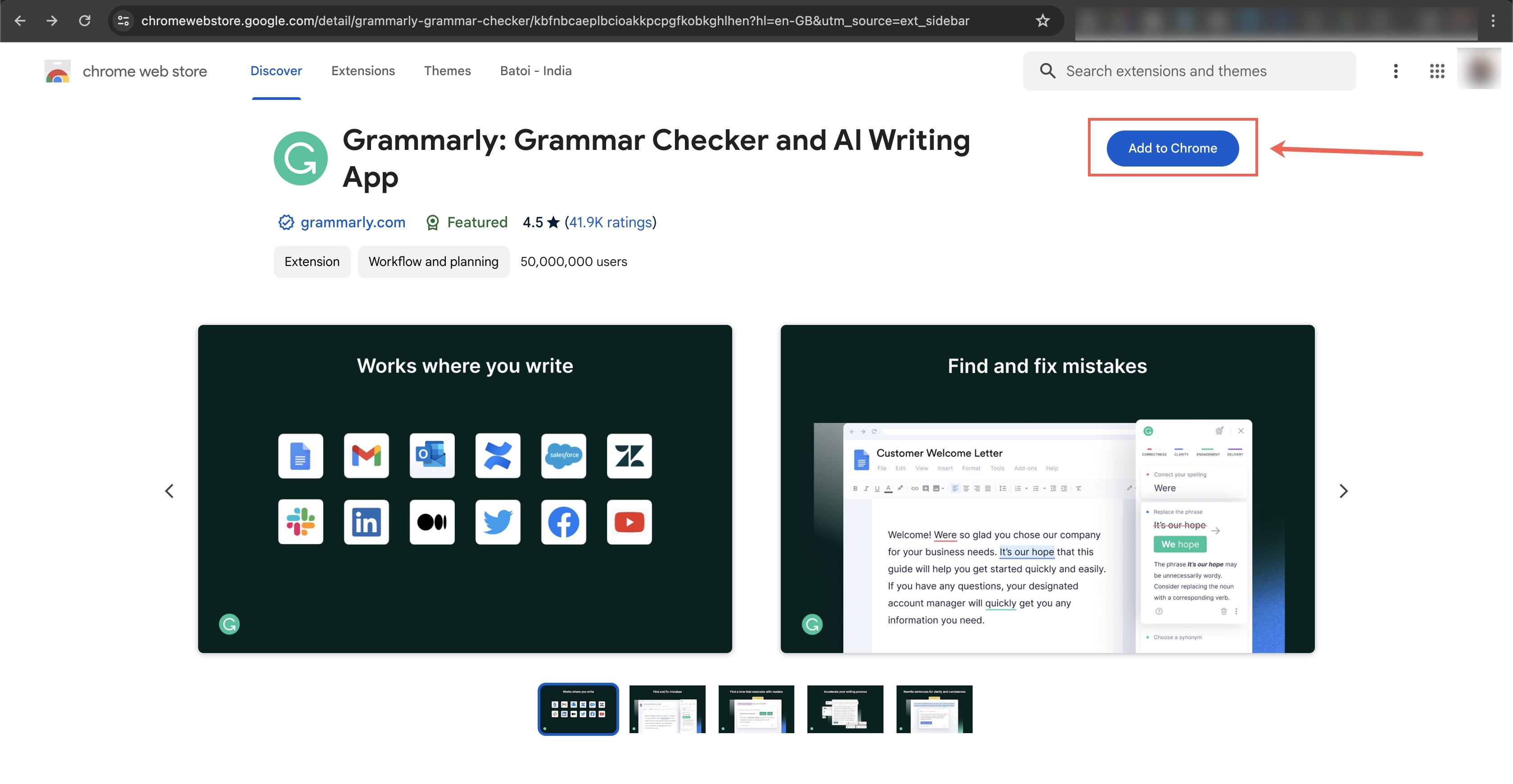Open the 'Find and fix mistakes' screenshot
This screenshot has width=1513, height=784.
point(1048,489)
